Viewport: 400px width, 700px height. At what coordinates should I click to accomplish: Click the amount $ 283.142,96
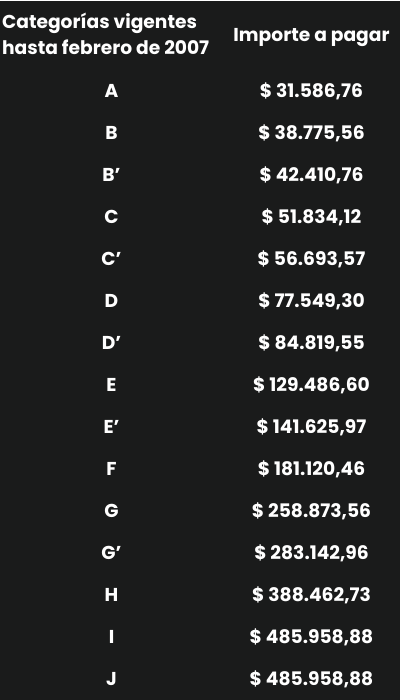coord(311,553)
